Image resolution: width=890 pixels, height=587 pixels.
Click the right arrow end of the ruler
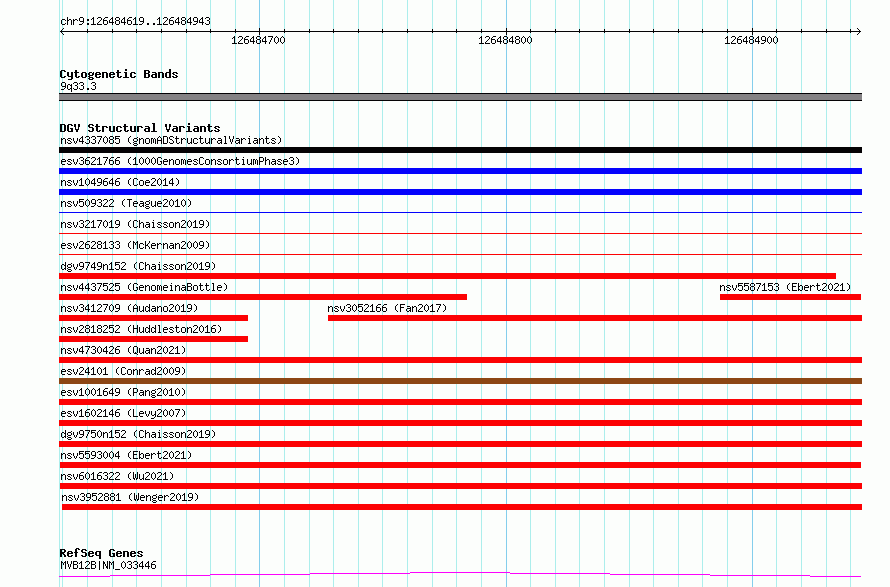(858, 31)
